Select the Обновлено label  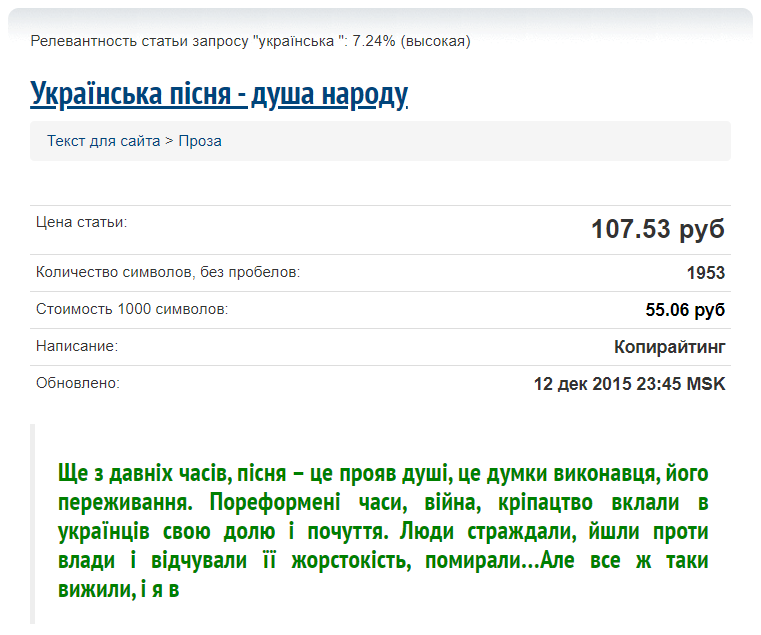[x=77, y=383]
